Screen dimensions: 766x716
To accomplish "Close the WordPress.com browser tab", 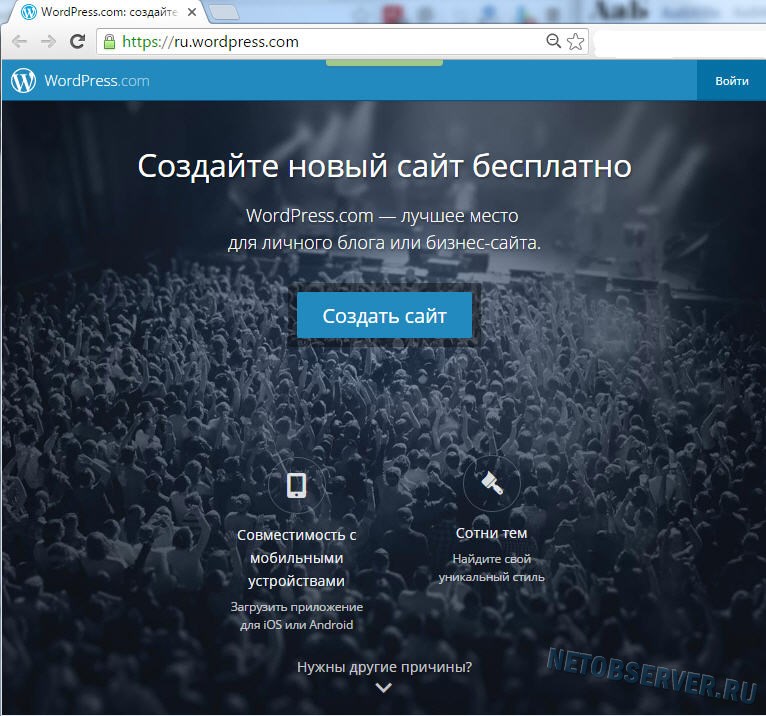I will pos(192,12).
